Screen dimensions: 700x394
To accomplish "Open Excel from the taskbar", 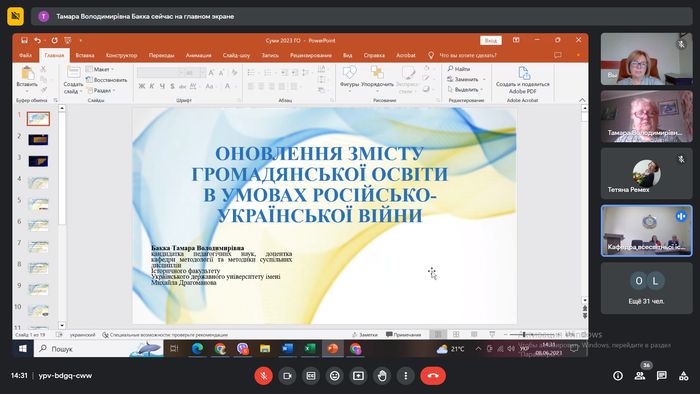I will tap(310, 348).
